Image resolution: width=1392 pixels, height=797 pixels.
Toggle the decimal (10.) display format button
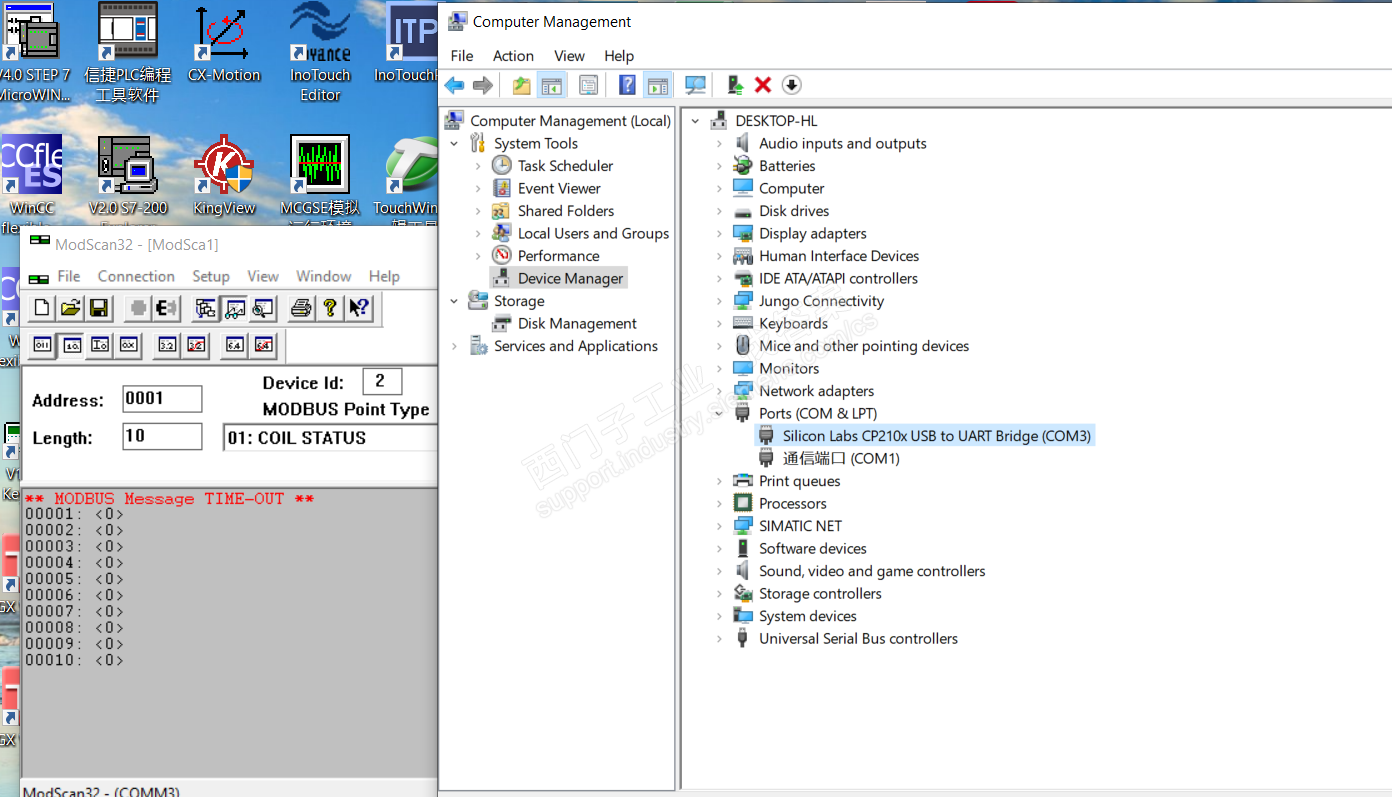[72, 345]
